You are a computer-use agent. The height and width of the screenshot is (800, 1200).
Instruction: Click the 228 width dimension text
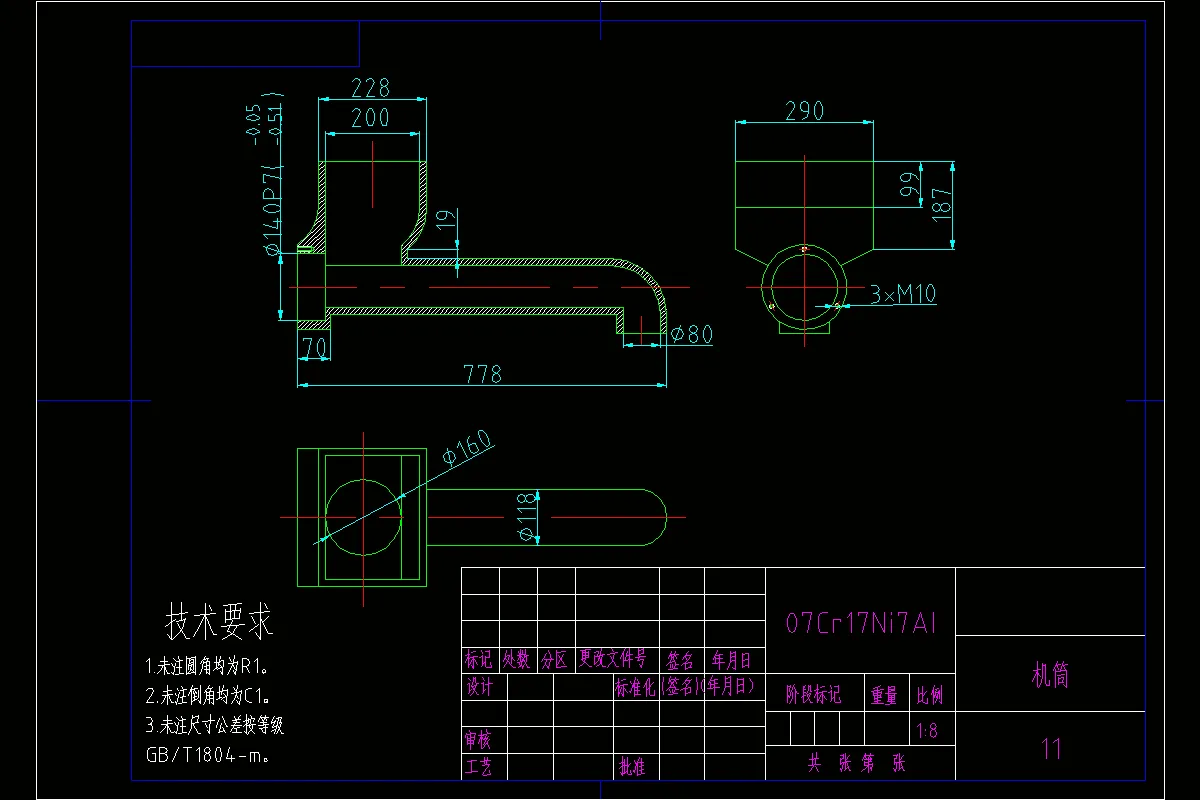coord(371,88)
